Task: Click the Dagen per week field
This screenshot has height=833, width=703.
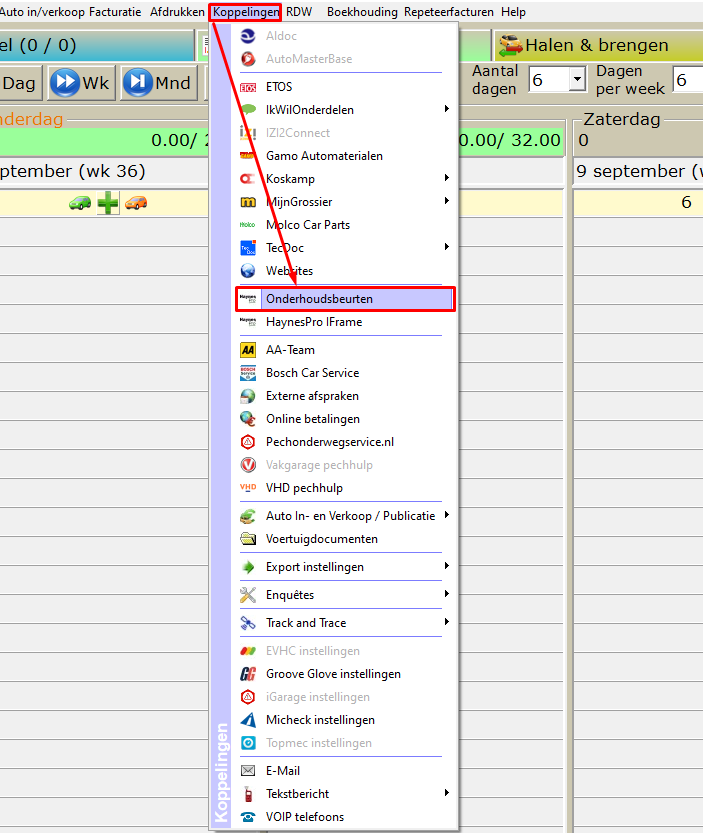Action: coord(688,80)
